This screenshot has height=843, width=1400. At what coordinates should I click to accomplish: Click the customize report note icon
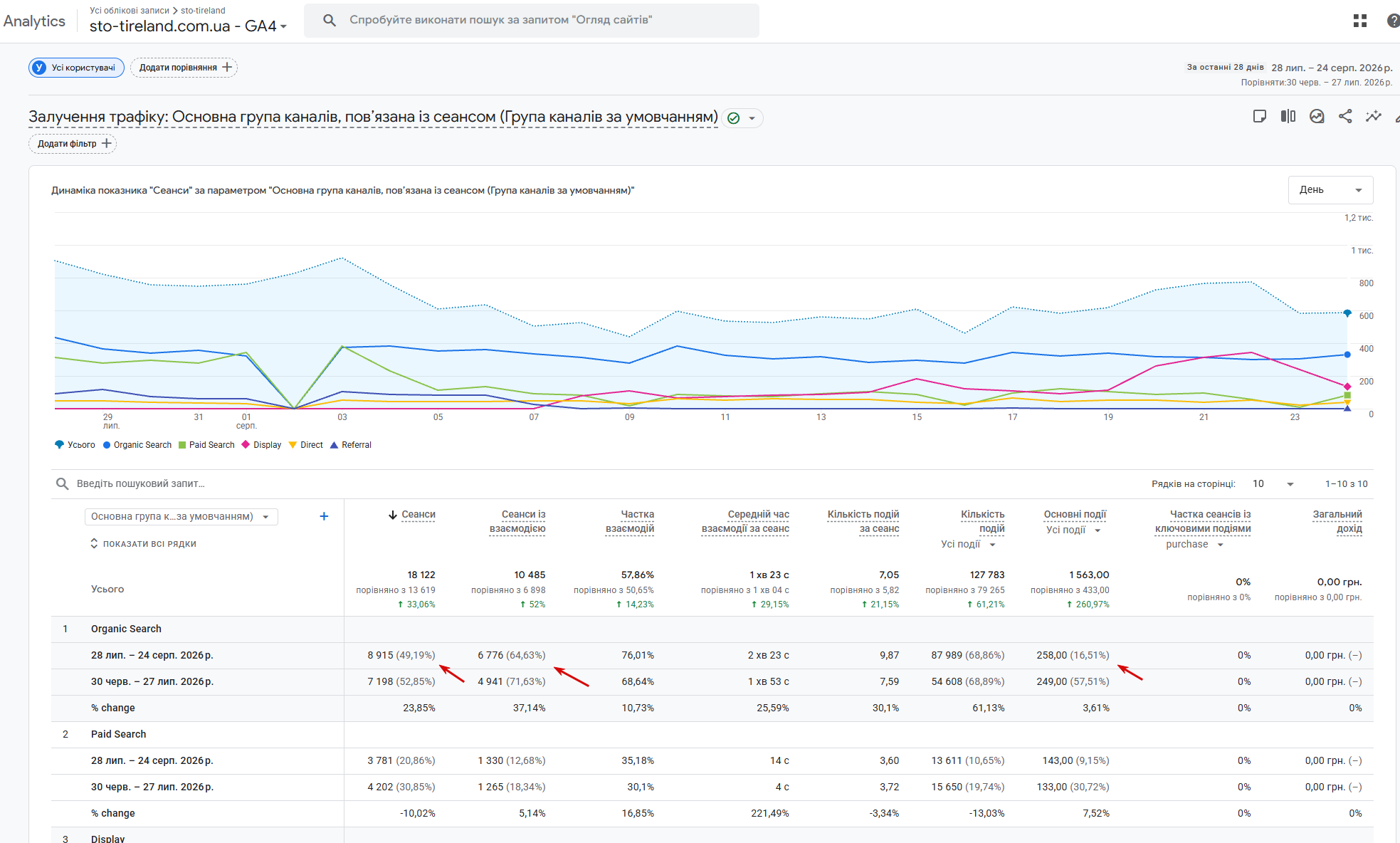pos(1260,116)
